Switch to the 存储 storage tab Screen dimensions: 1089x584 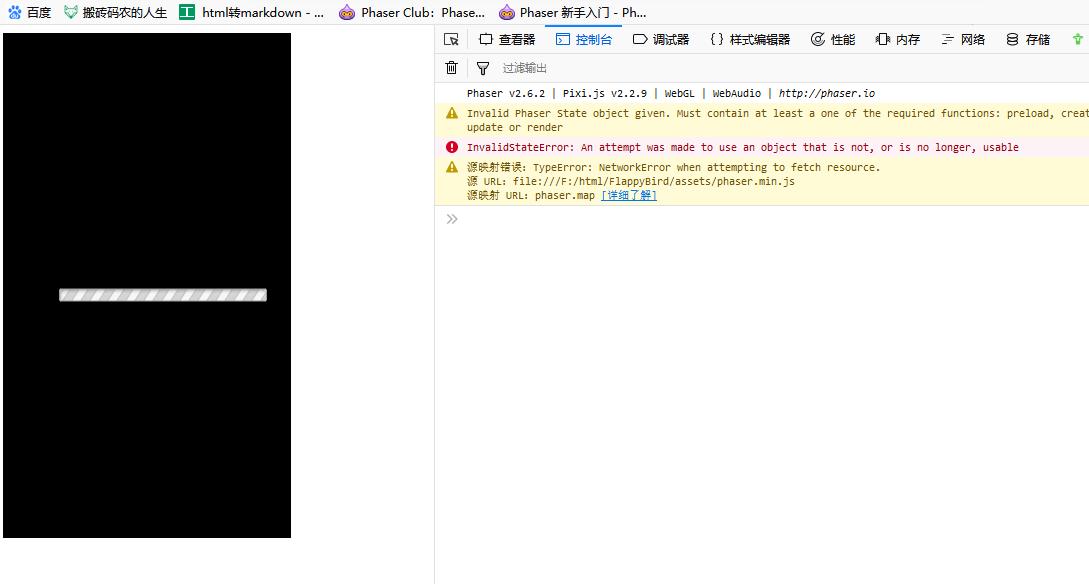1028,40
